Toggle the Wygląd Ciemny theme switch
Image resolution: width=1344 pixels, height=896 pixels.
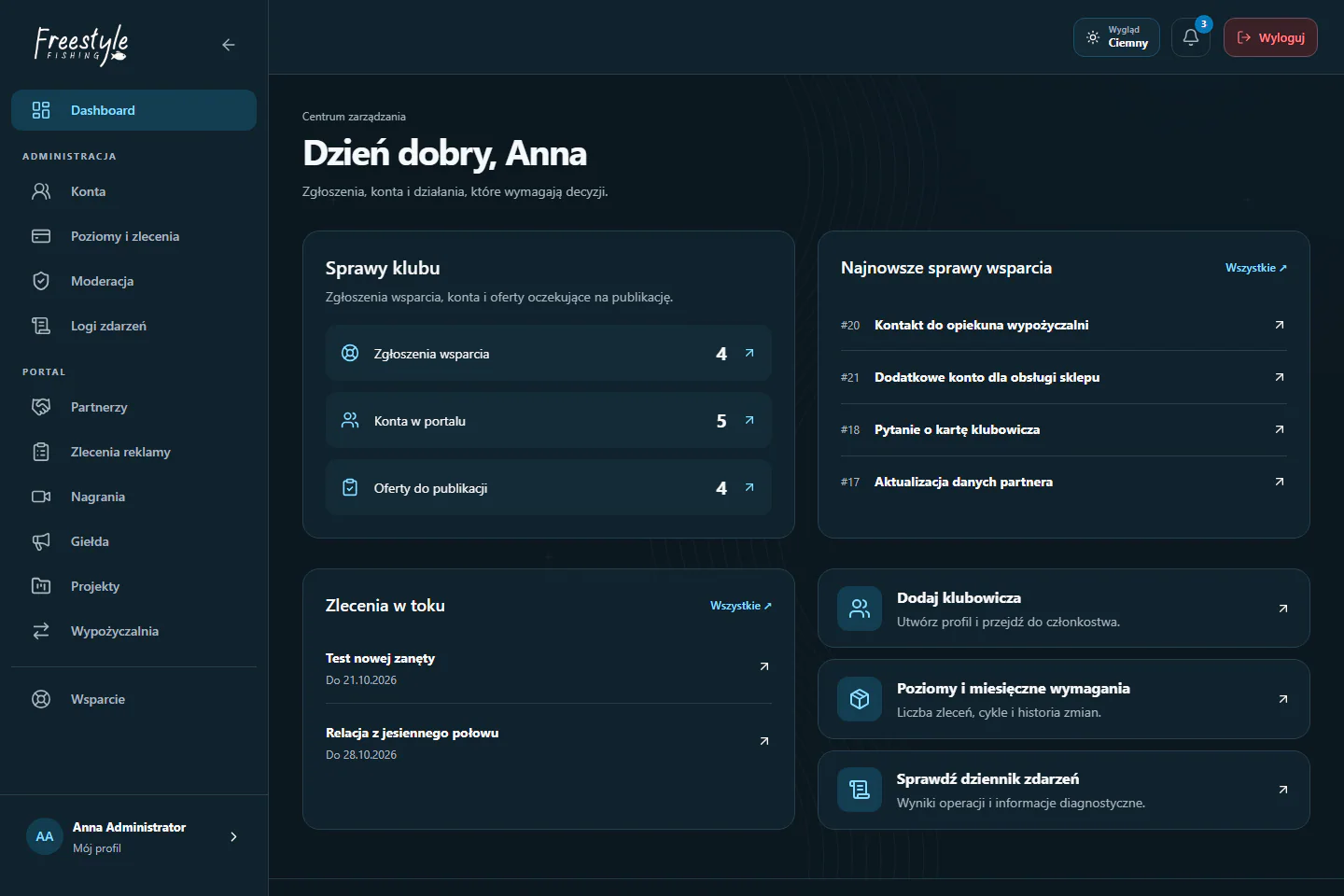click(1116, 37)
